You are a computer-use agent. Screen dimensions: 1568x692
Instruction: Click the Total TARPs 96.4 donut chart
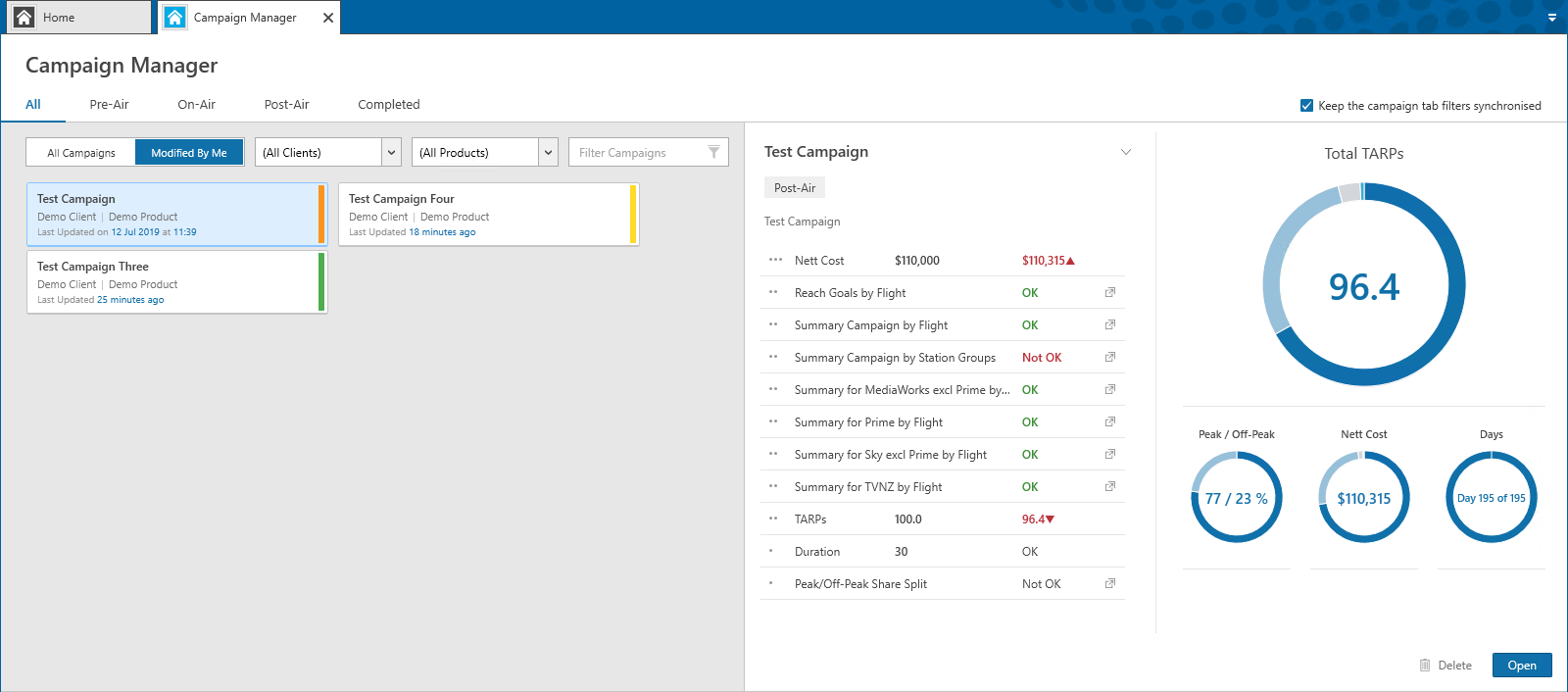tap(1364, 285)
